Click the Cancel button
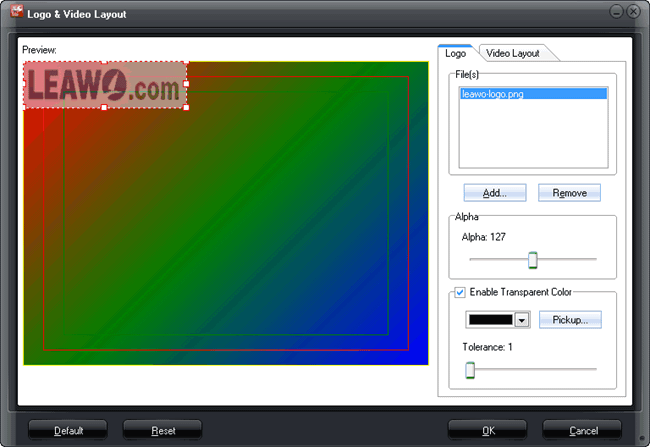 [x=582, y=430]
